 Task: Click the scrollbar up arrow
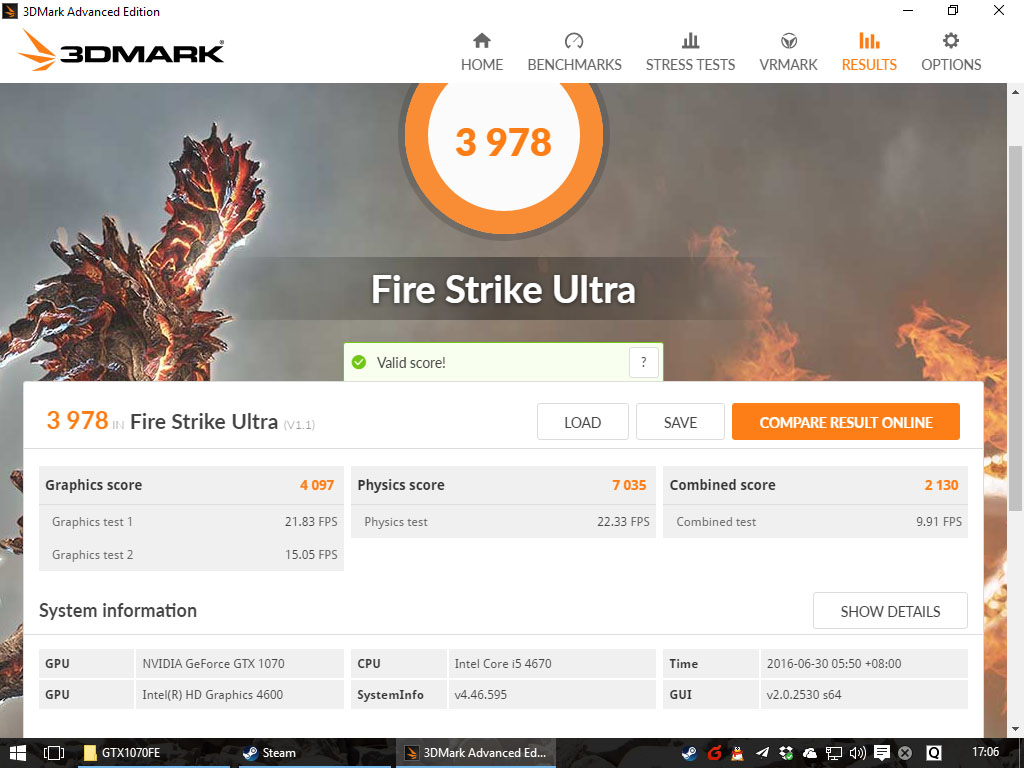click(1016, 92)
